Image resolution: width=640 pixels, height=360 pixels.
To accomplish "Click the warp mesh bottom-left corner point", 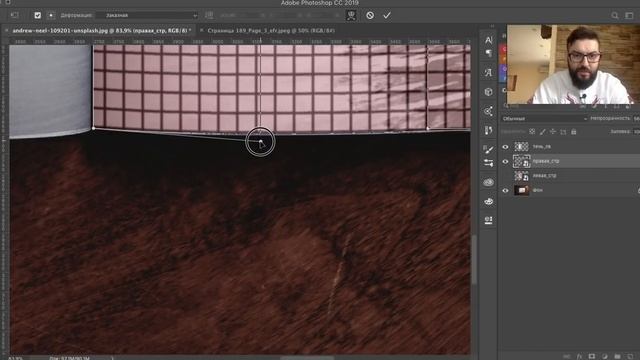I will (93, 129).
